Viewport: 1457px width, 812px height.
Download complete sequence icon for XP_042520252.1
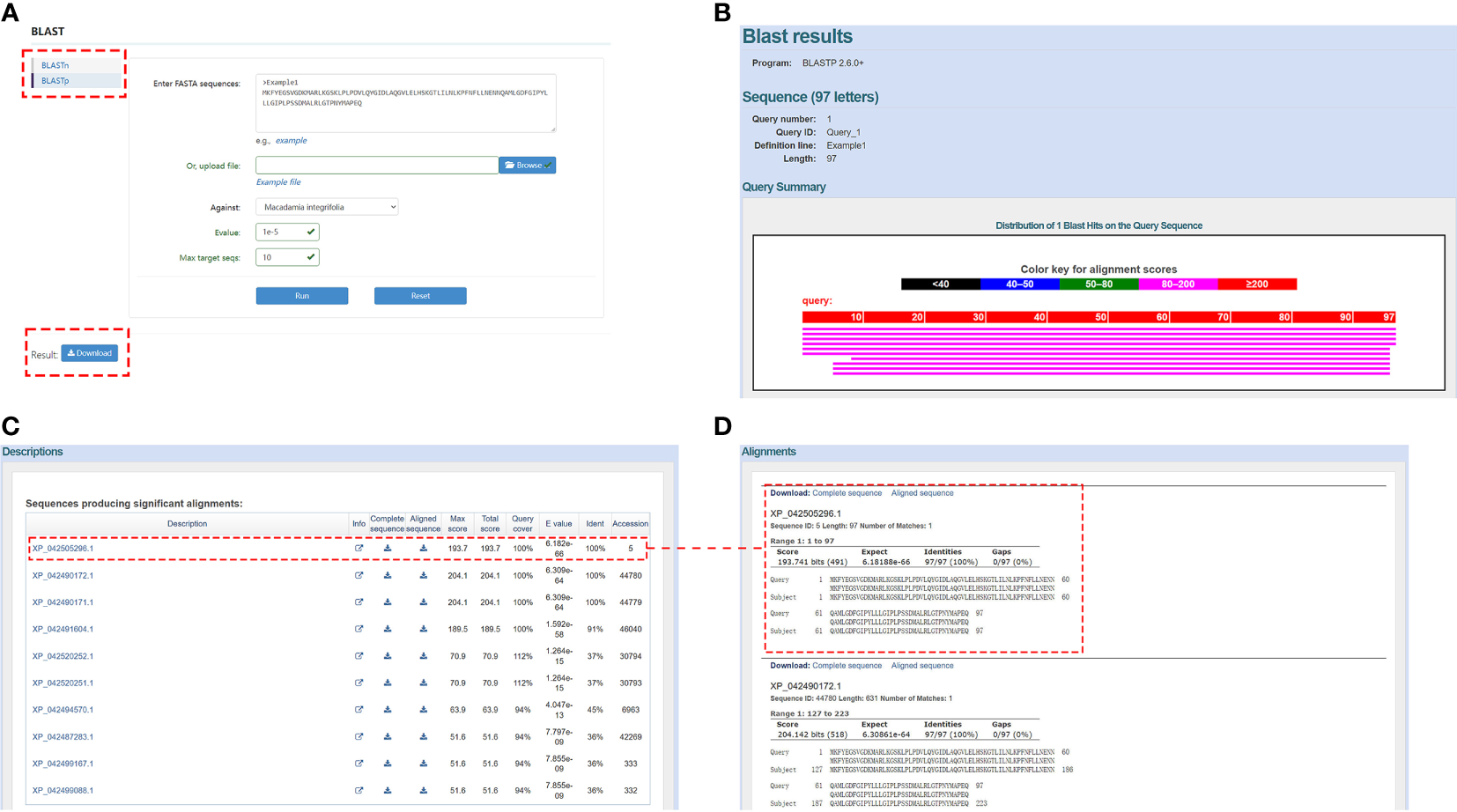(388, 656)
